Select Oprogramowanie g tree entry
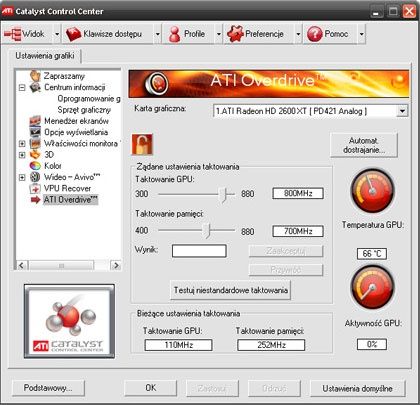 [x=89, y=99]
